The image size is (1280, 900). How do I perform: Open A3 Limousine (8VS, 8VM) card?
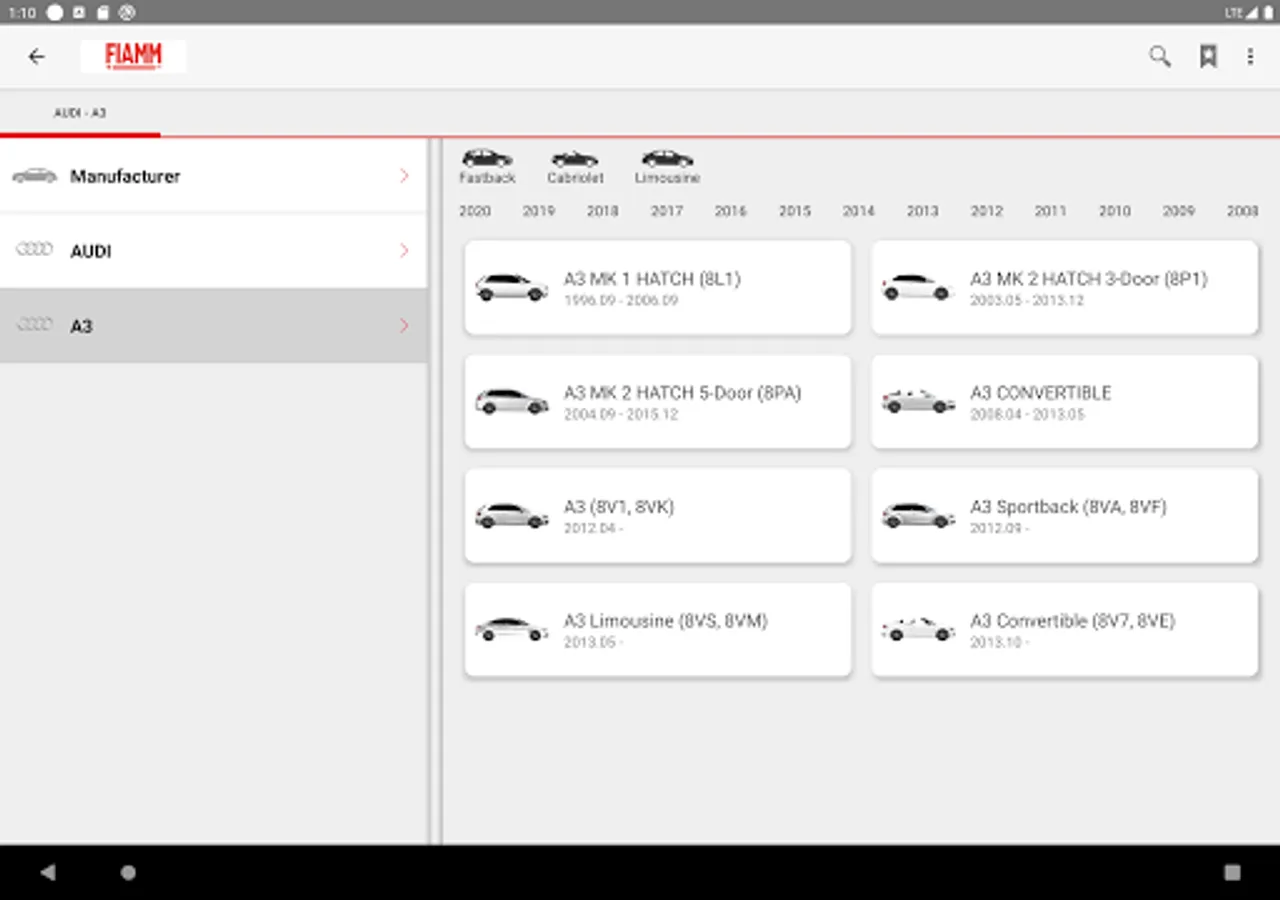click(x=658, y=630)
